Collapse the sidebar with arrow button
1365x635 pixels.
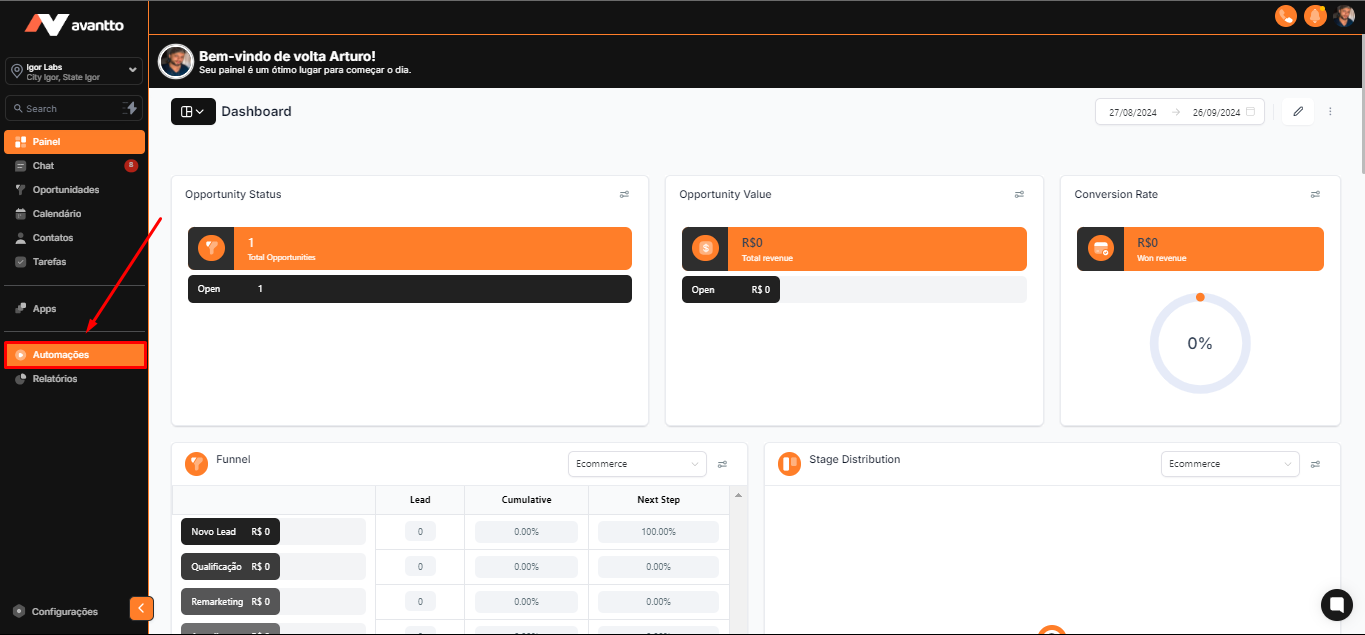point(141,608)
